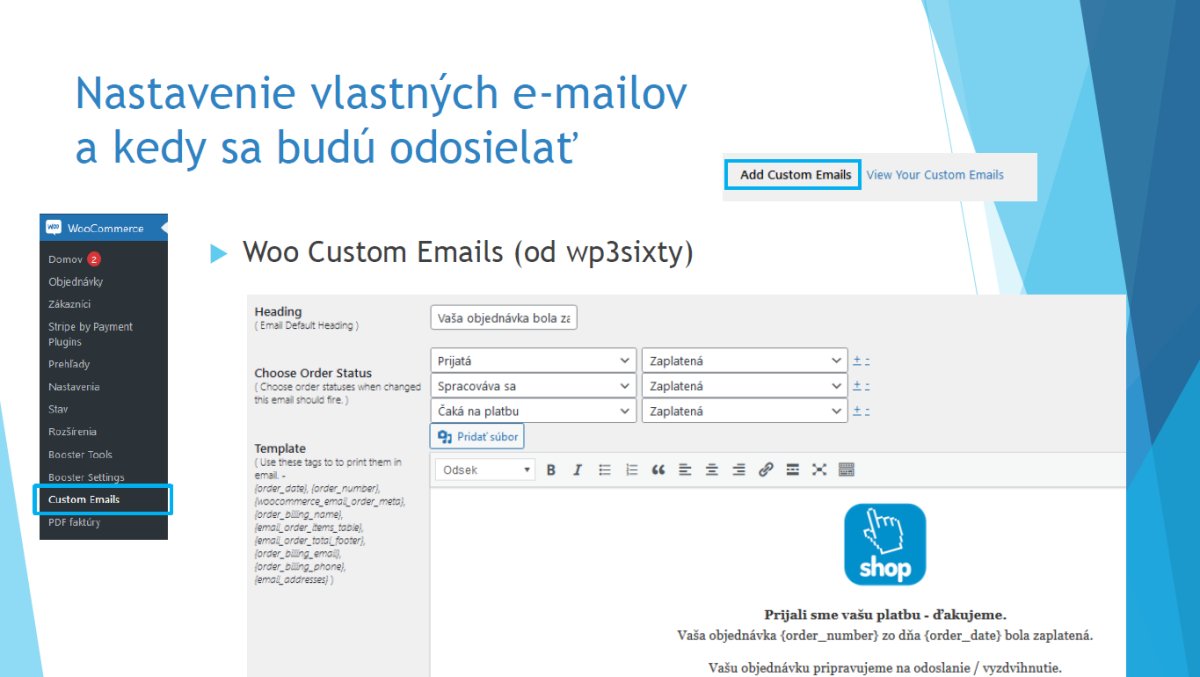Add a status row after Spracováva sa row
This screenshot has height=677, width=1200.
[x=857, y=386]
